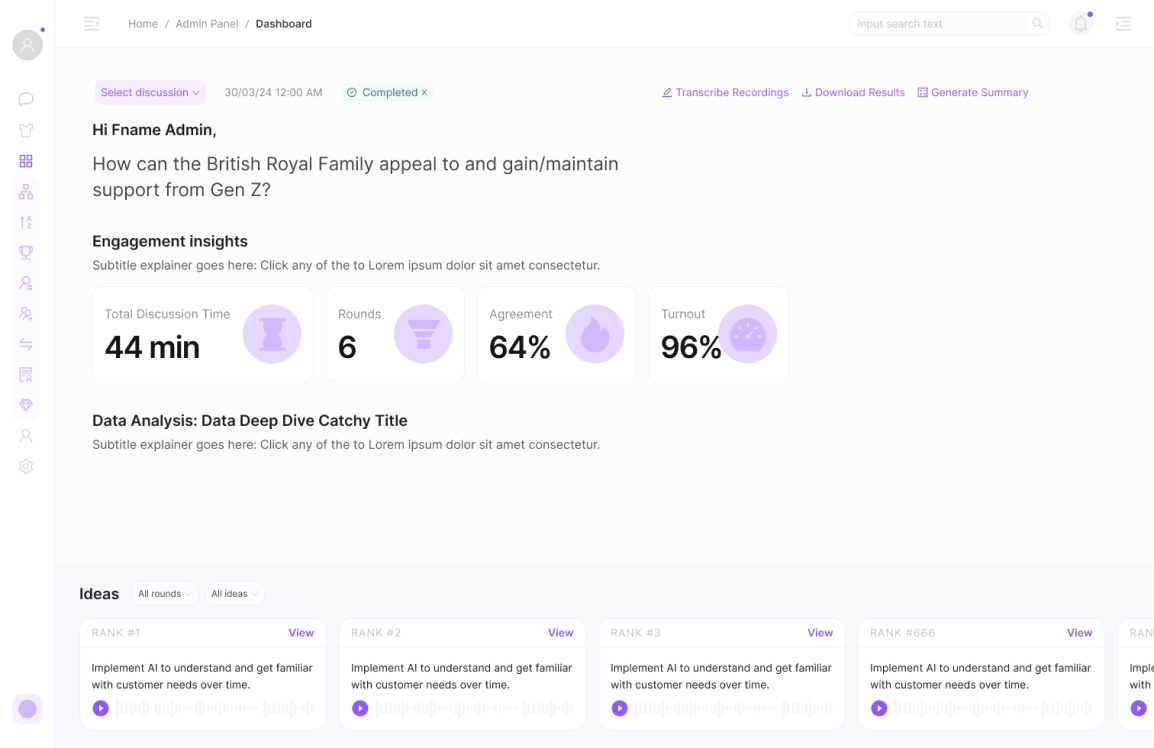Play the Rank #2 idea recording
1154x748 pixels.
(x=360, y=708)
